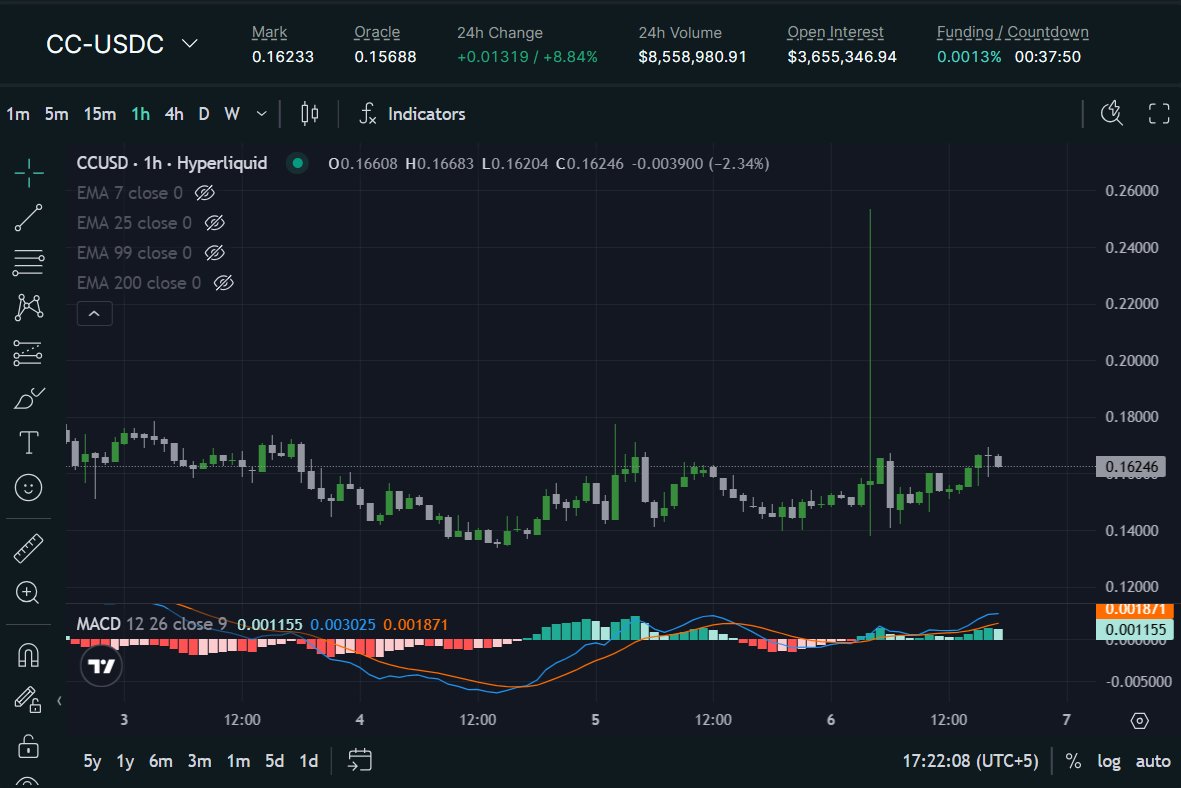The image size is (1181, 788).
Task: Select the Text annotation tool
Action: point(29,442)
